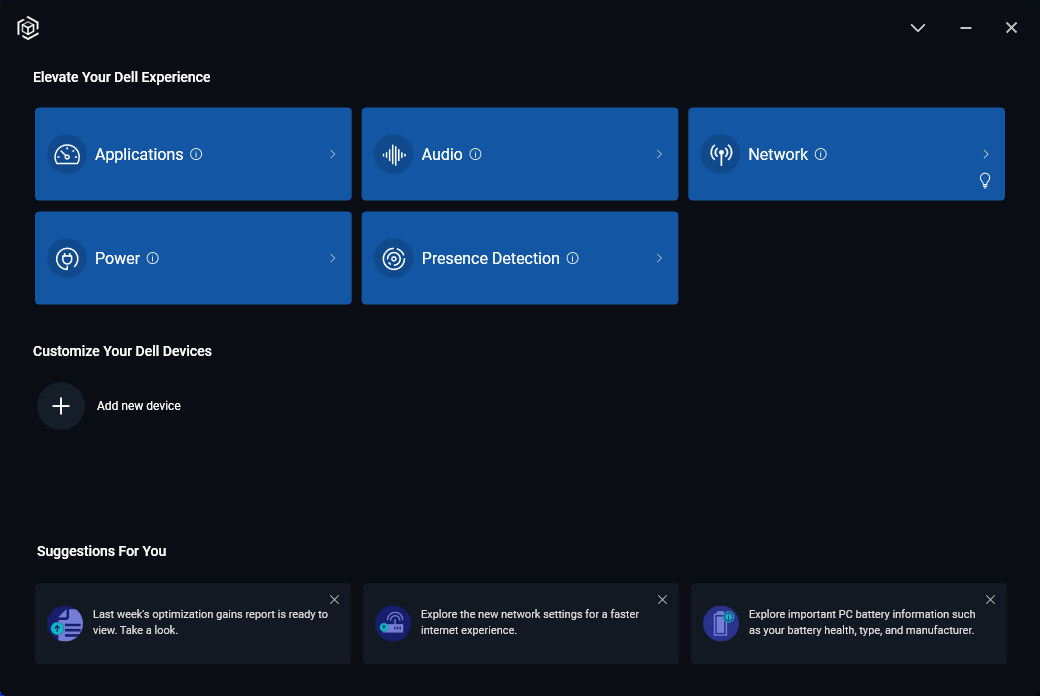Click the Suggestions For You heading
This screenshot has height=696, width=1040.
point(101,551)
